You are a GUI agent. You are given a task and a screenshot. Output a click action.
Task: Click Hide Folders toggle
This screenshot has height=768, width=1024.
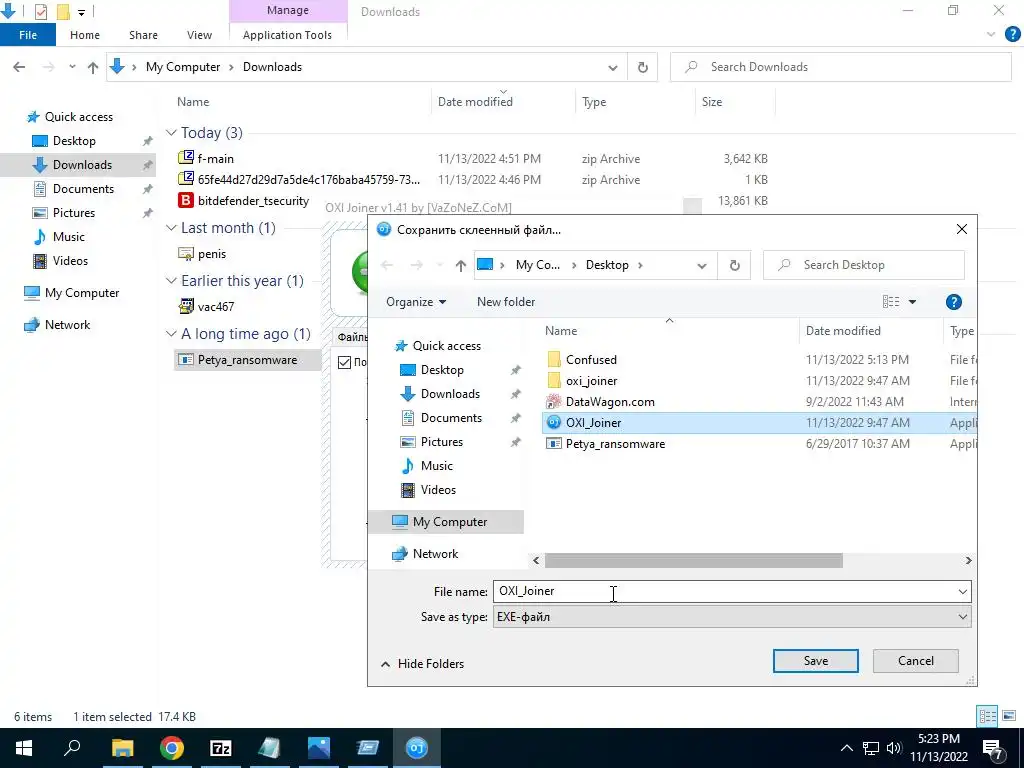point(423,664)
